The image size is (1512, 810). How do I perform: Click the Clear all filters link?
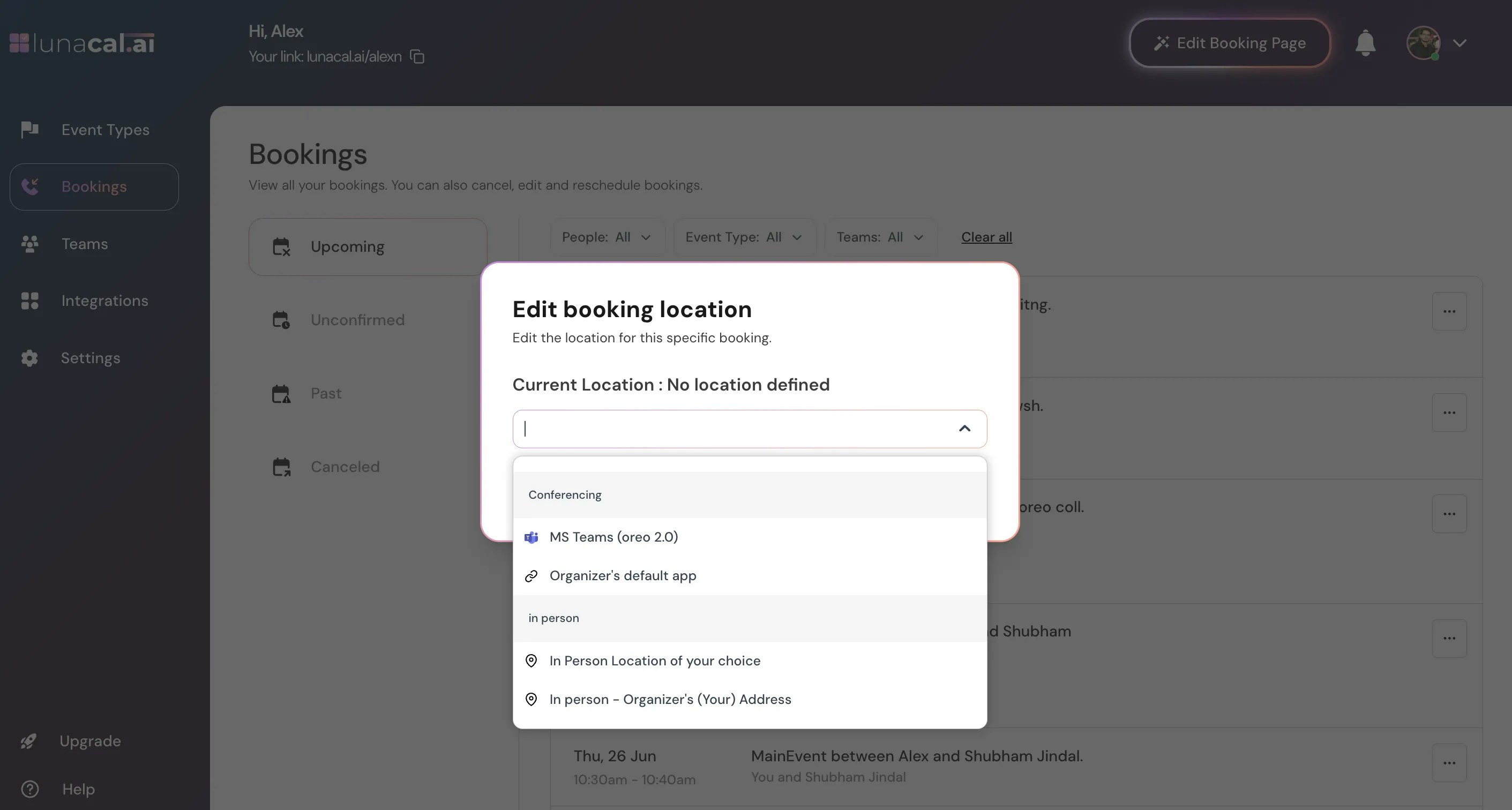(x=986, y=237)
